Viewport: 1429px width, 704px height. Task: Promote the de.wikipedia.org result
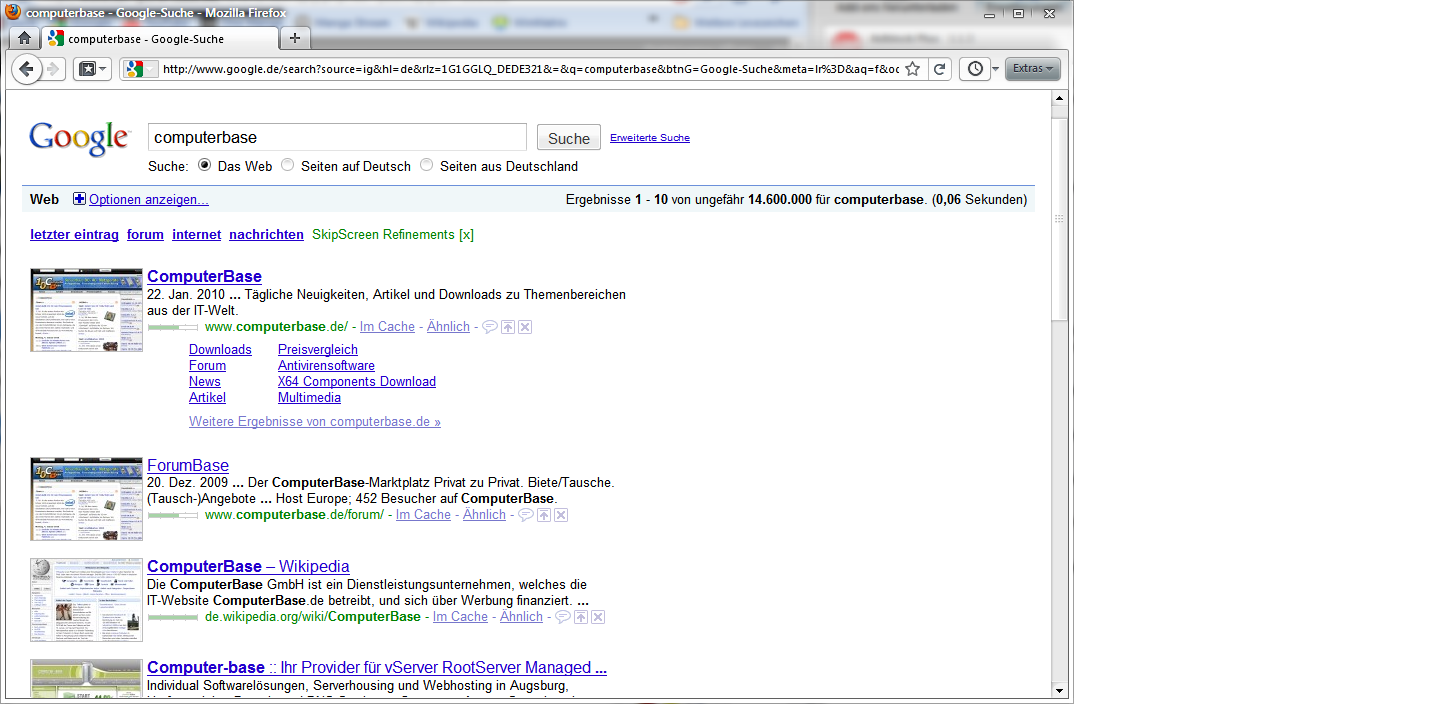[x=581, y=617]
